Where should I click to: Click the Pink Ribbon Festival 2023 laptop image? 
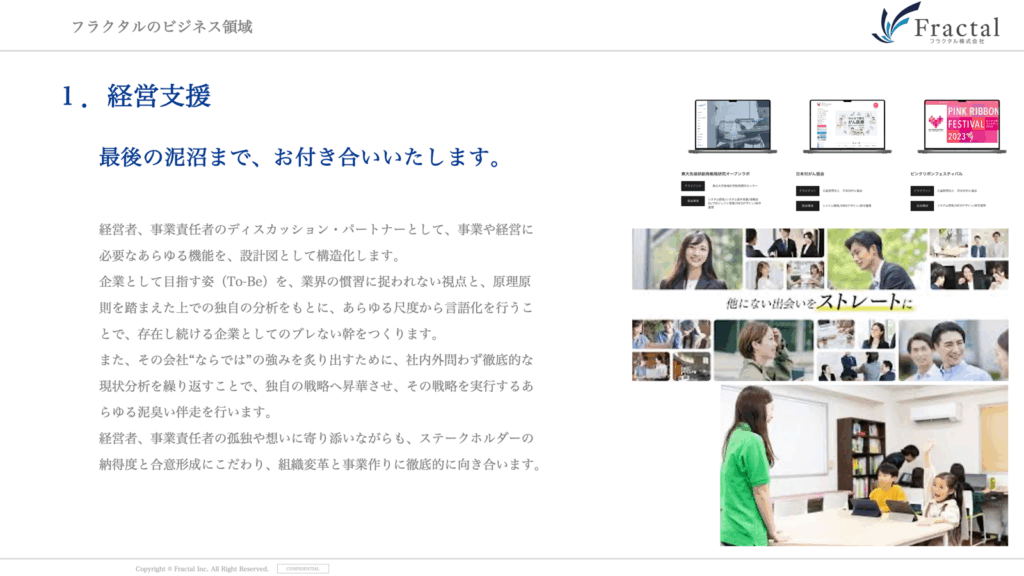coord(961,126)
